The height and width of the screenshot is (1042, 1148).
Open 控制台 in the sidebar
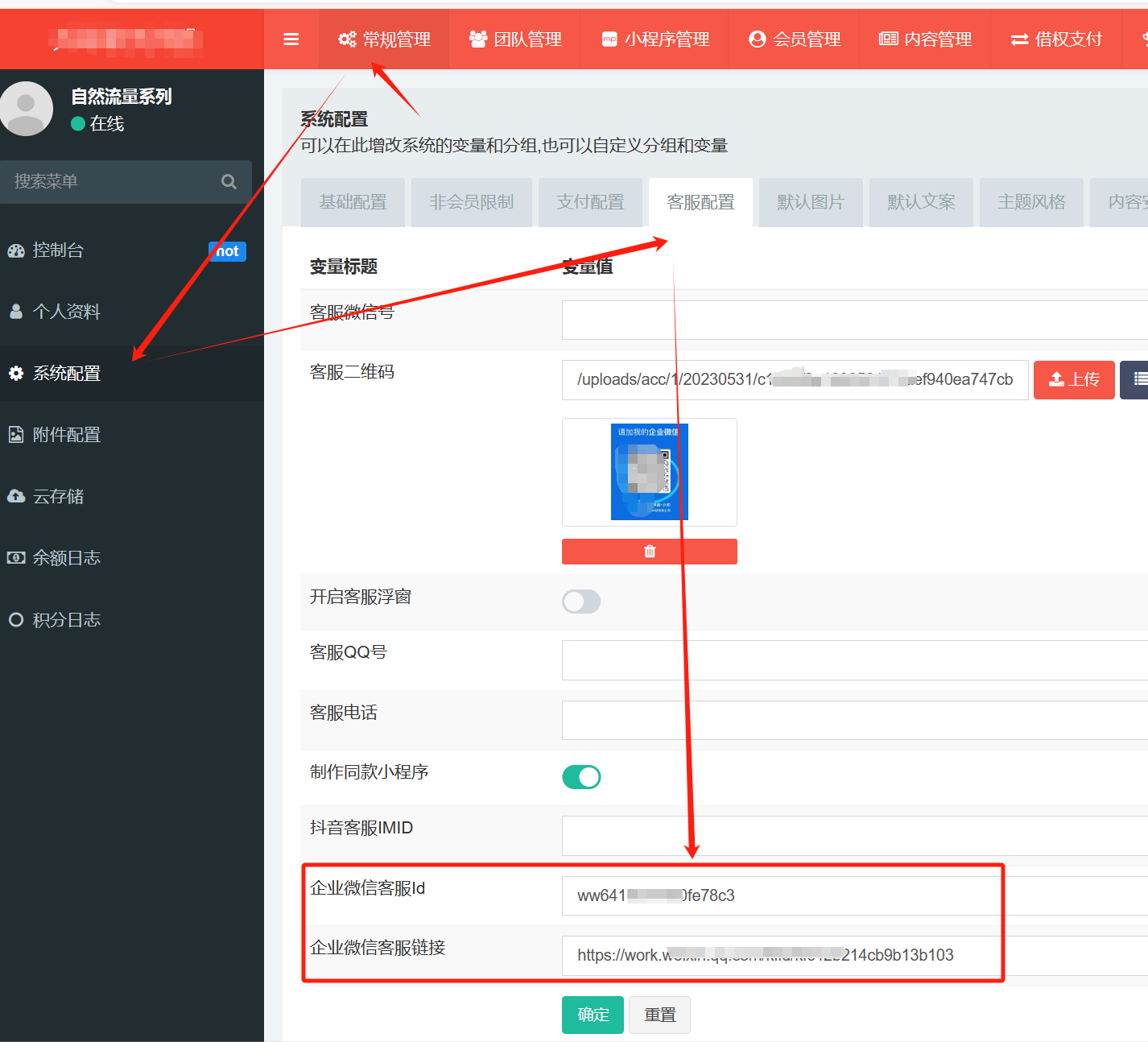coord(132,250)
